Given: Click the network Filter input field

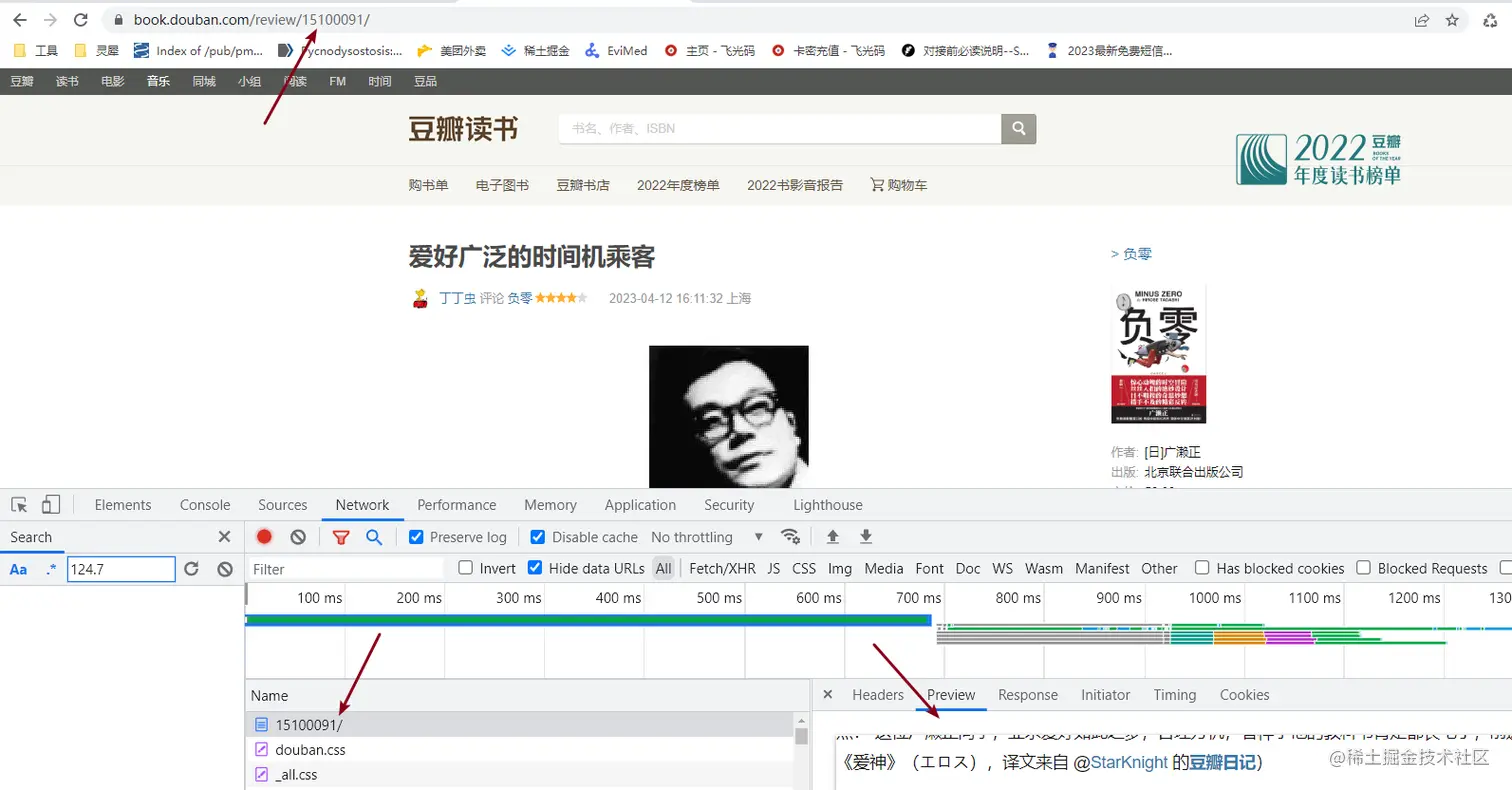Looking at the screenshot, I should 345,568.
